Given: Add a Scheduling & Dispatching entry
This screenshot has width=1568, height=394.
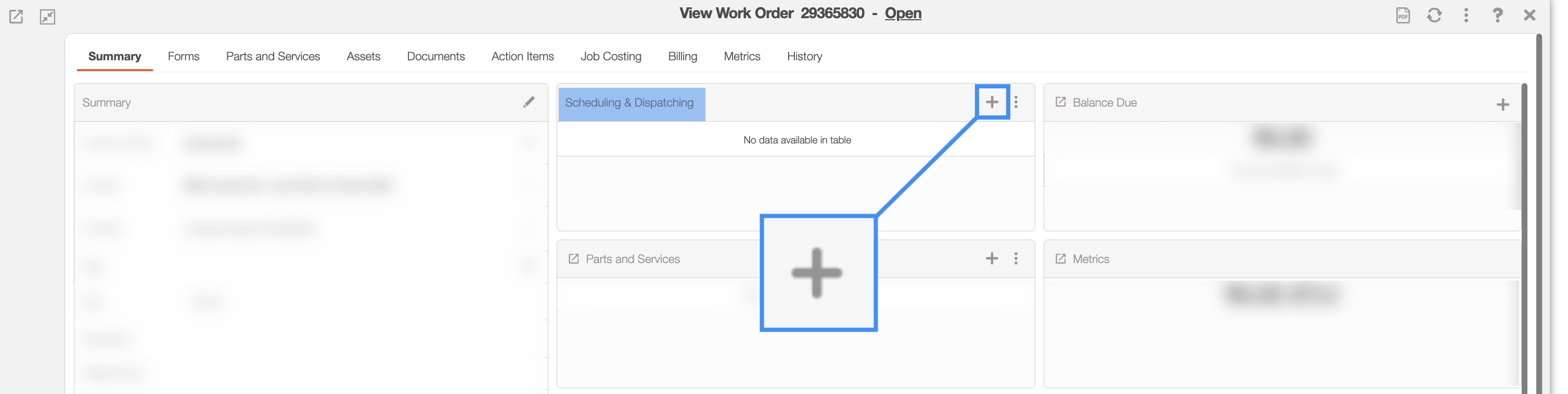Looking at the screenshot, I should click(992, 102).
